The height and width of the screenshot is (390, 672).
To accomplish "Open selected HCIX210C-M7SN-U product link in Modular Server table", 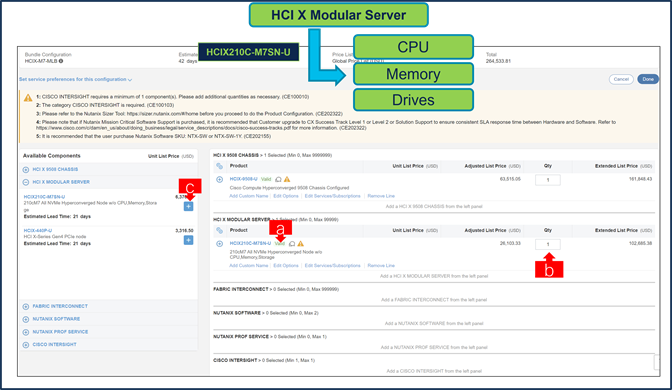I will pos(250,243).
